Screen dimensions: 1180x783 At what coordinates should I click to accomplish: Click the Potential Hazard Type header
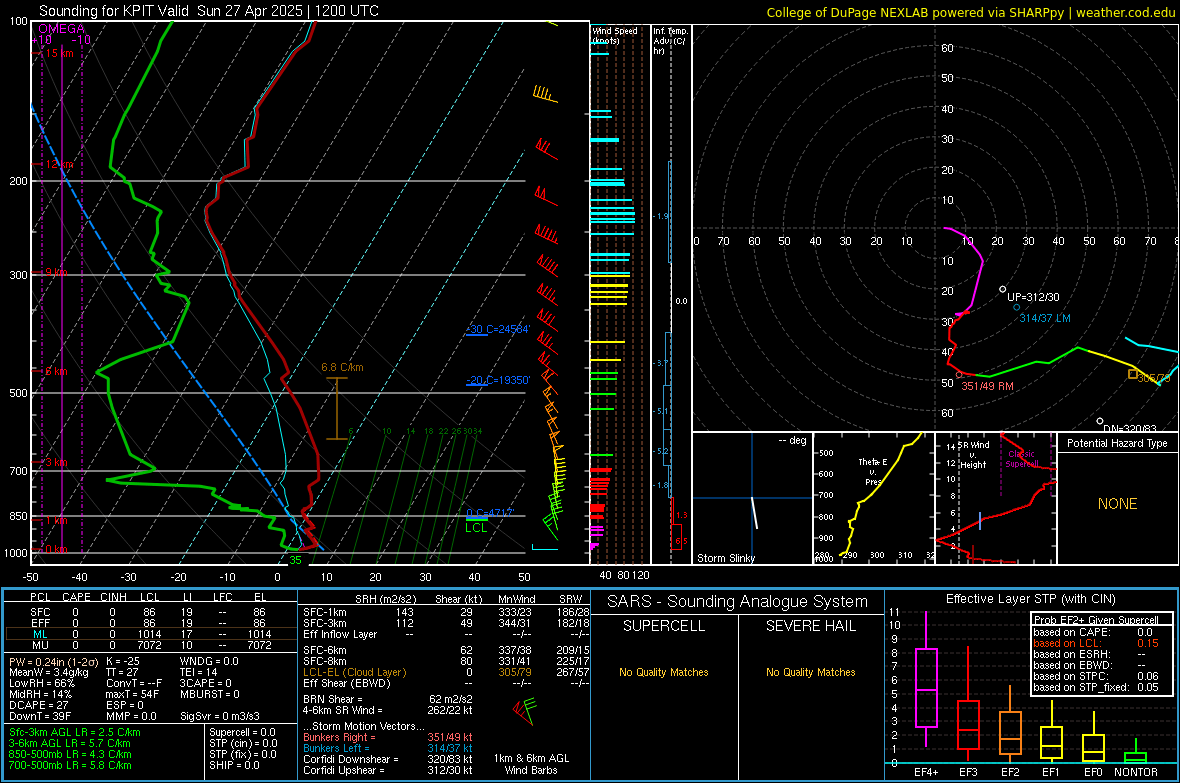pos(1117,443)
